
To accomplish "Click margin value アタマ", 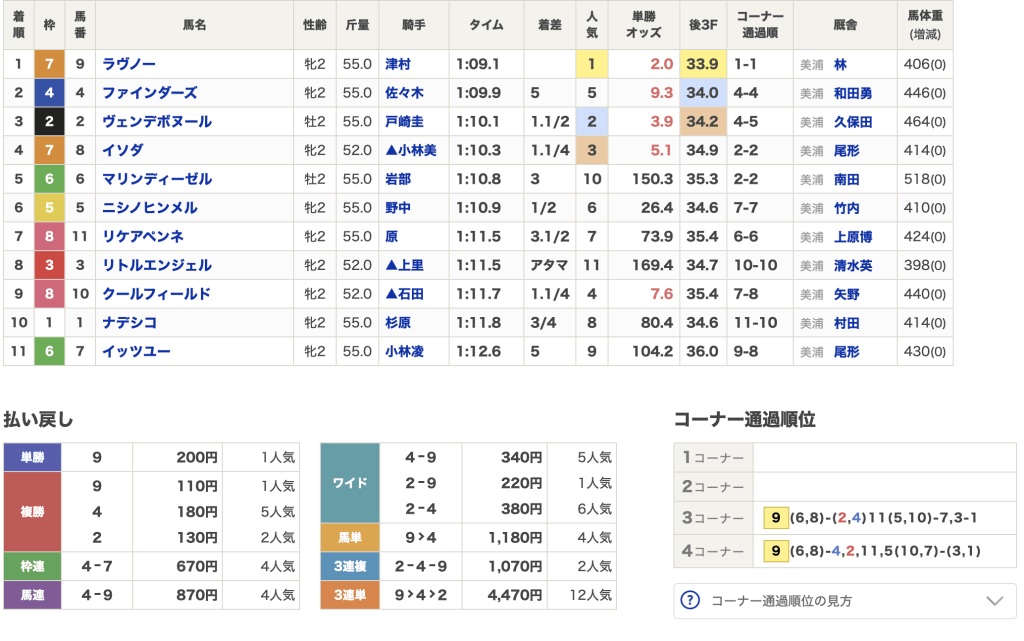I will (549, 265).
